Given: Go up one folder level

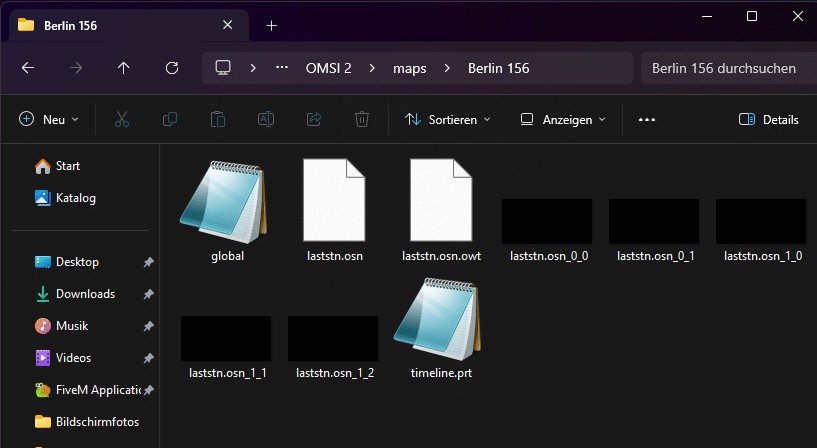Looking at the screenshot, I should (x=123, y=68).
